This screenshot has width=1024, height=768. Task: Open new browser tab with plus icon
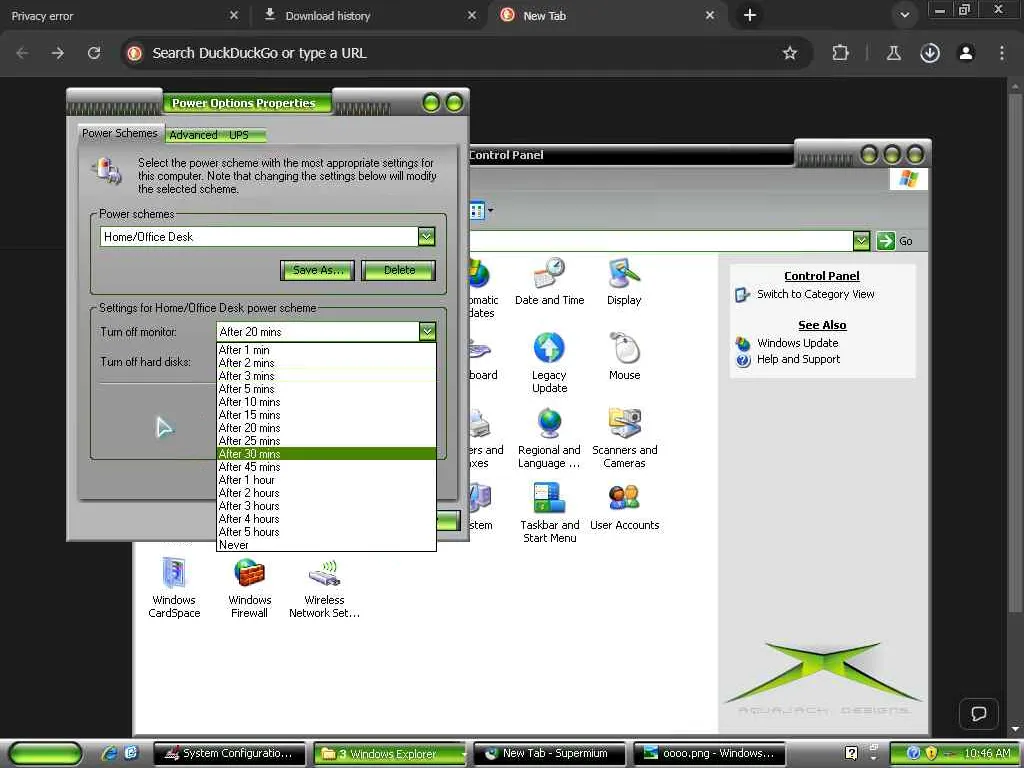coord(750,15)
